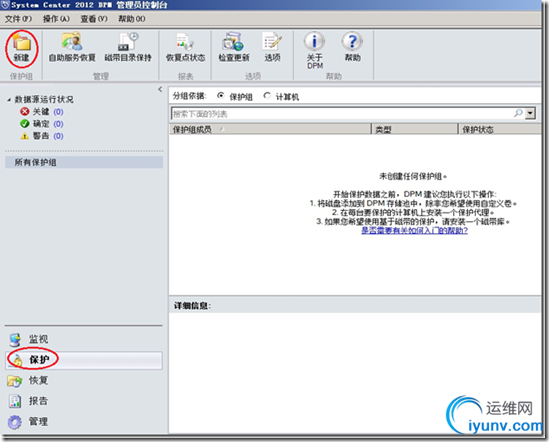Click the yellow 警告 warning icon
Viewport: 549px width, 442px height.
coord(25,136)
